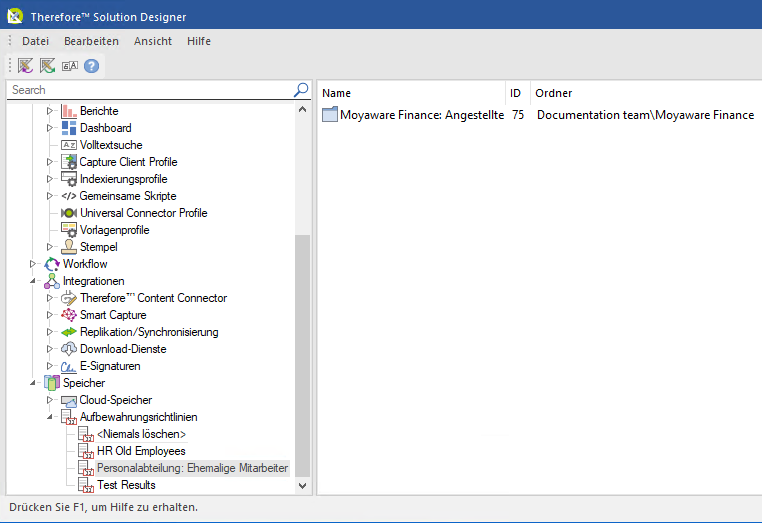
Task: Open the Ansicht menu
Action: coord(153,41)
